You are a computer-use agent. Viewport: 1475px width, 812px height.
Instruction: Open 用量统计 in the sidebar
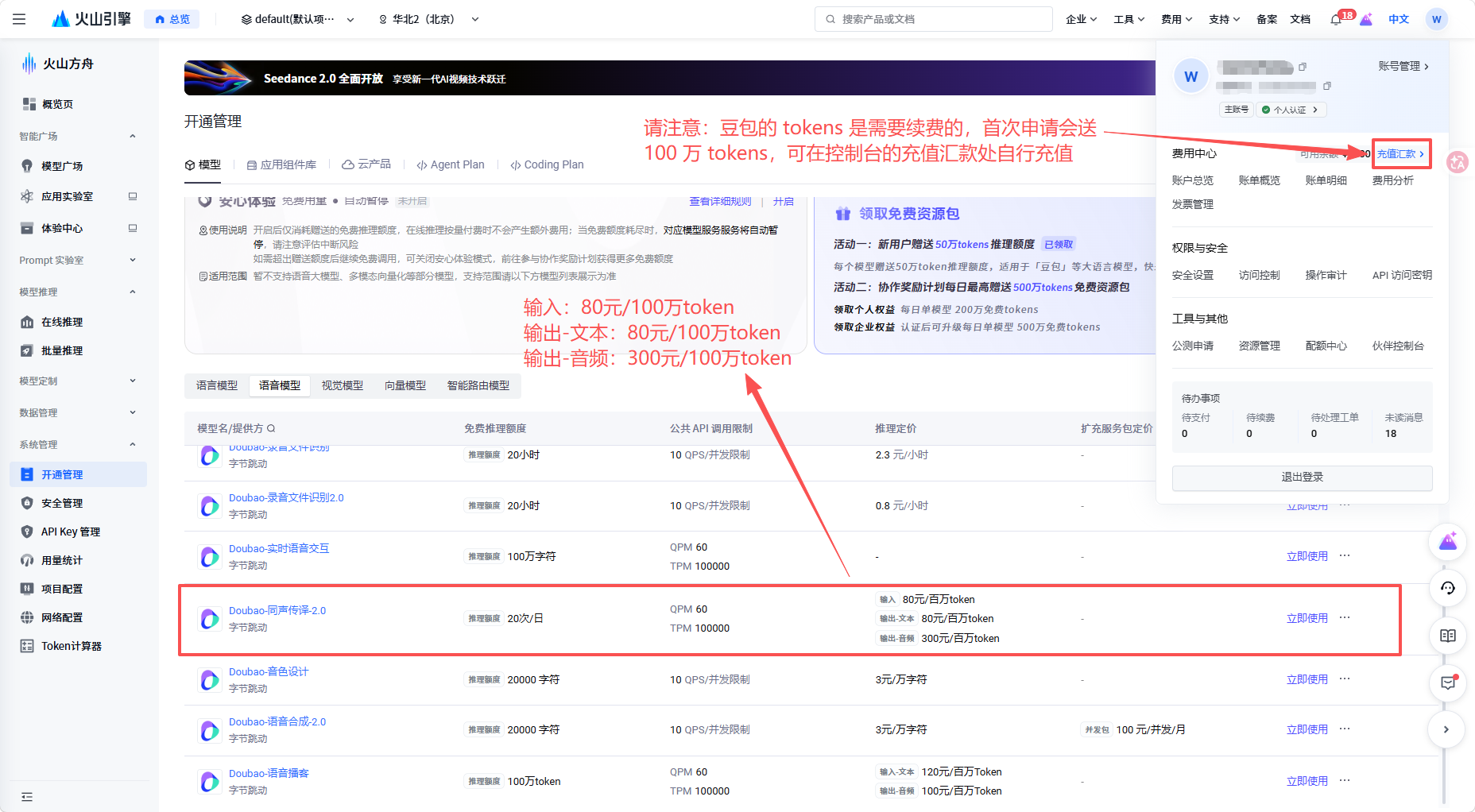62,560
